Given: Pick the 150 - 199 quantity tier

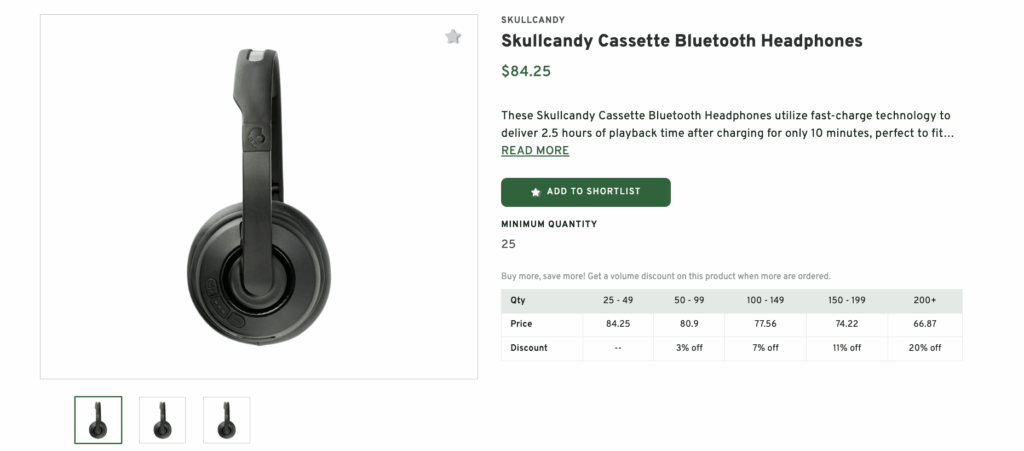Looking at the screenshot, I should 846,300.
